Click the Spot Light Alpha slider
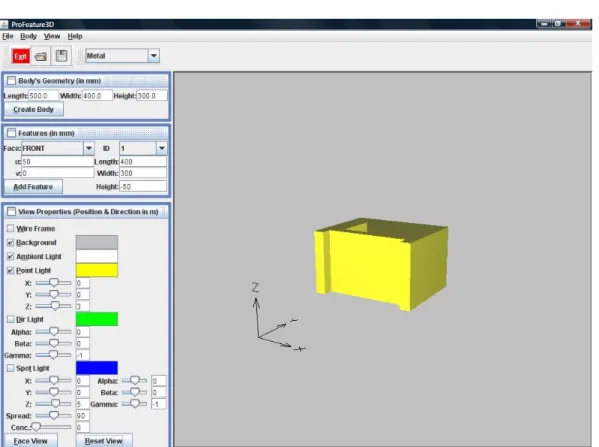The width and height of the screenshot is (599, 447). click(134, 381)
